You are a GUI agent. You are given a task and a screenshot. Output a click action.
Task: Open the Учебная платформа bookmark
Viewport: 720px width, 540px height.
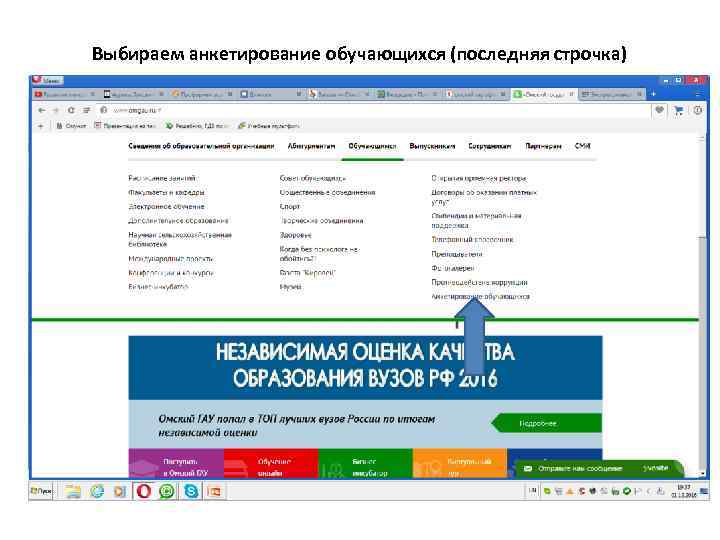point(269,126)
